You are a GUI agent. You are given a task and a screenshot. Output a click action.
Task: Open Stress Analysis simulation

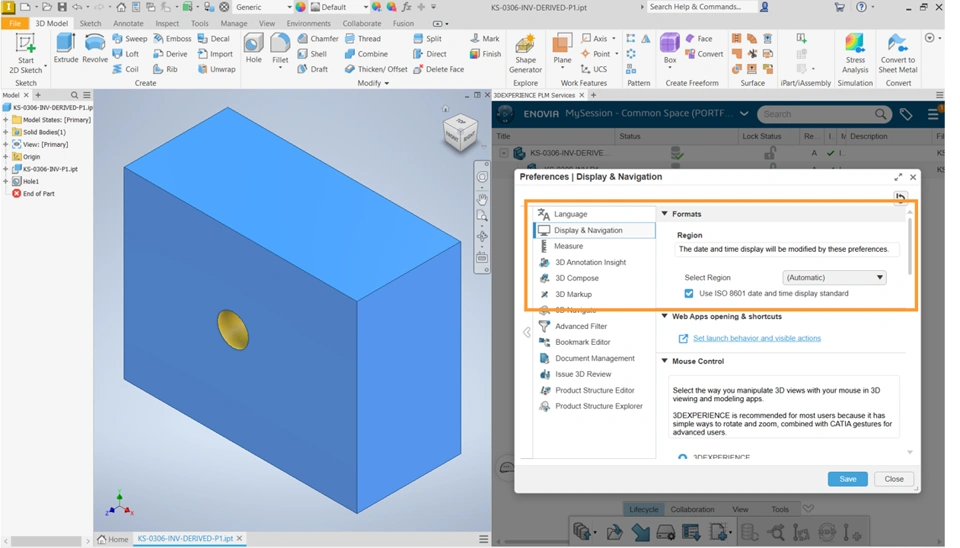(855, 54)
